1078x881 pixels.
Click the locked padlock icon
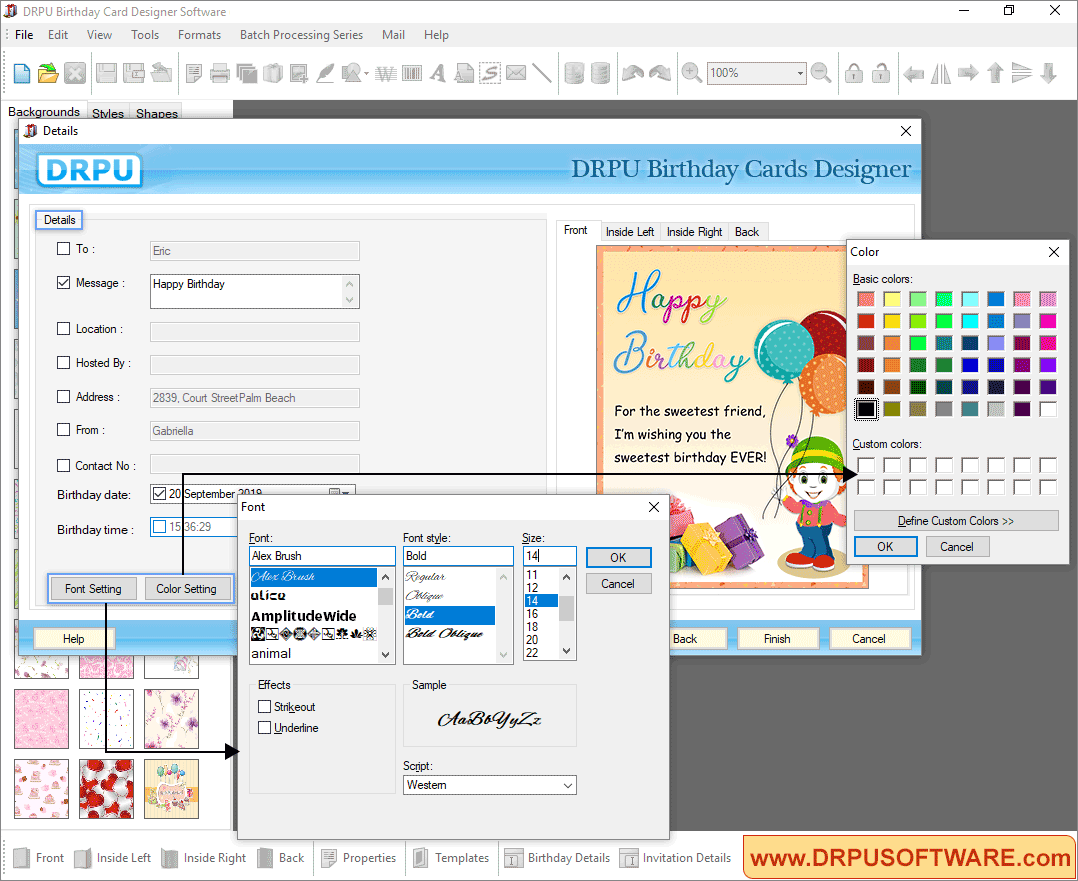pos(854,73)
